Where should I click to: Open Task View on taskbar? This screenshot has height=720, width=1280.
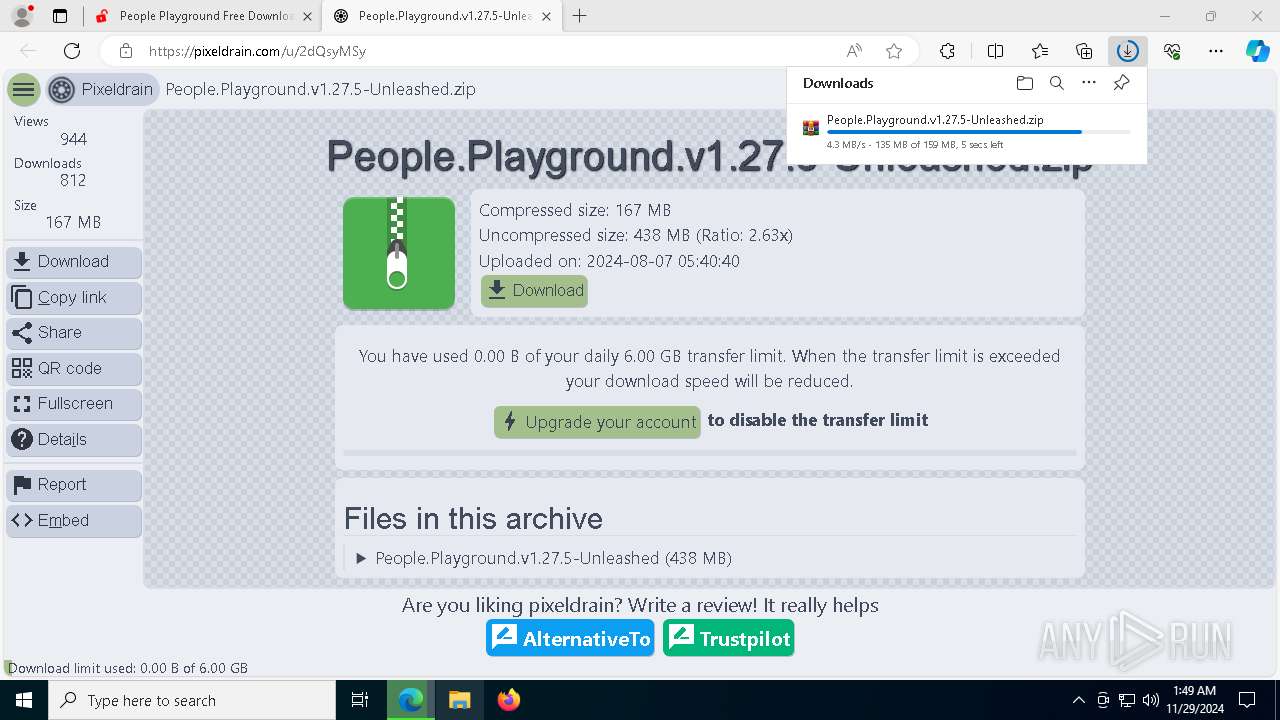(x=360, y=700)
